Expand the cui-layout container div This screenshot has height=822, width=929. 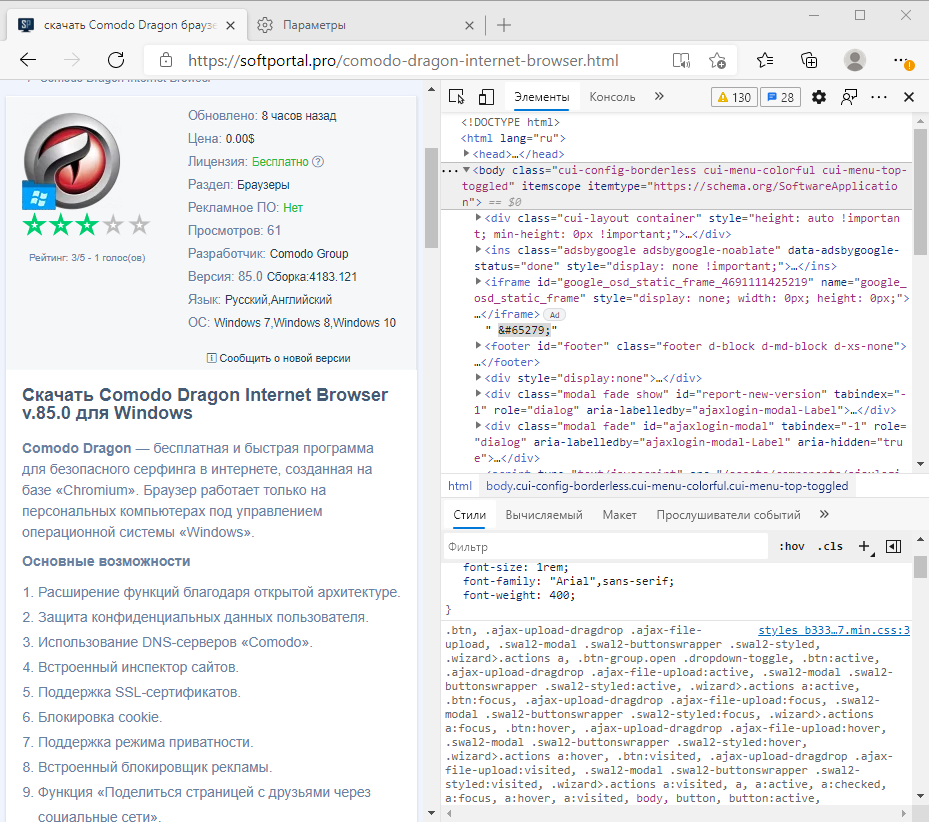pos(478,218)
